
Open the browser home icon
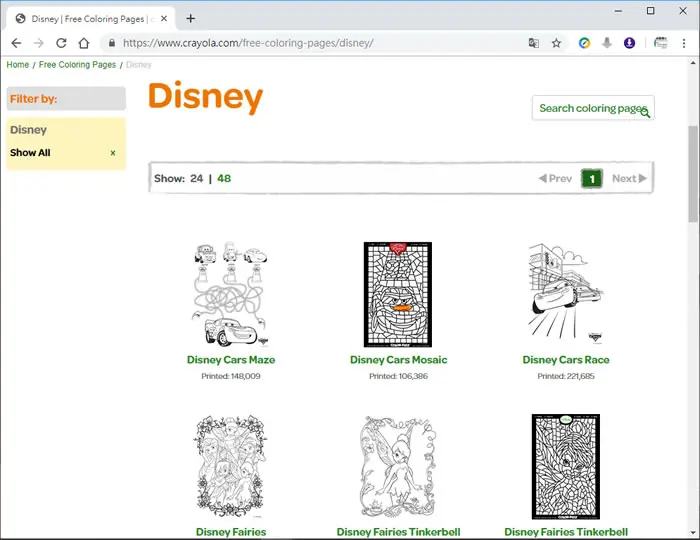pos(84,43)
